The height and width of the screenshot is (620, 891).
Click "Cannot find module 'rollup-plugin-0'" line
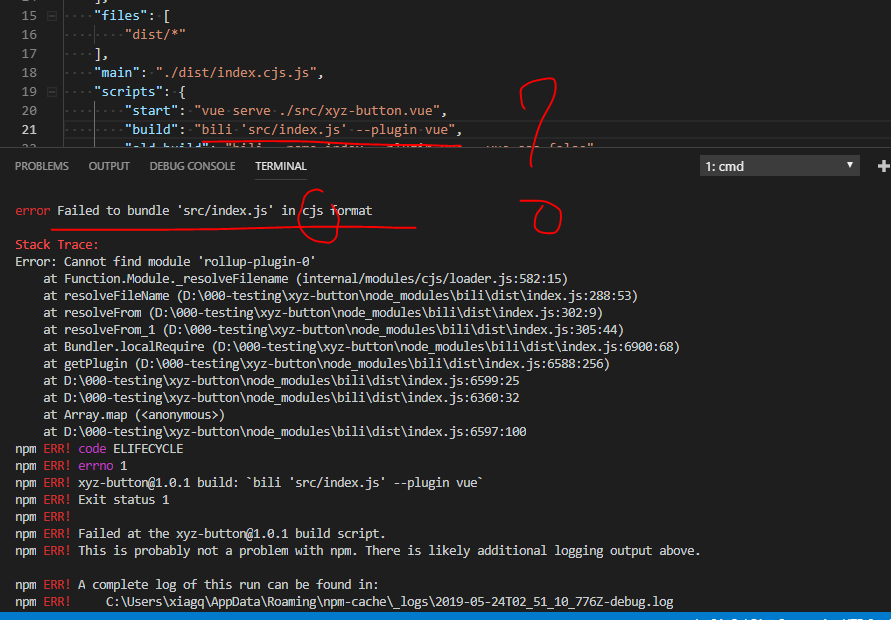click(x=190, y=262)
